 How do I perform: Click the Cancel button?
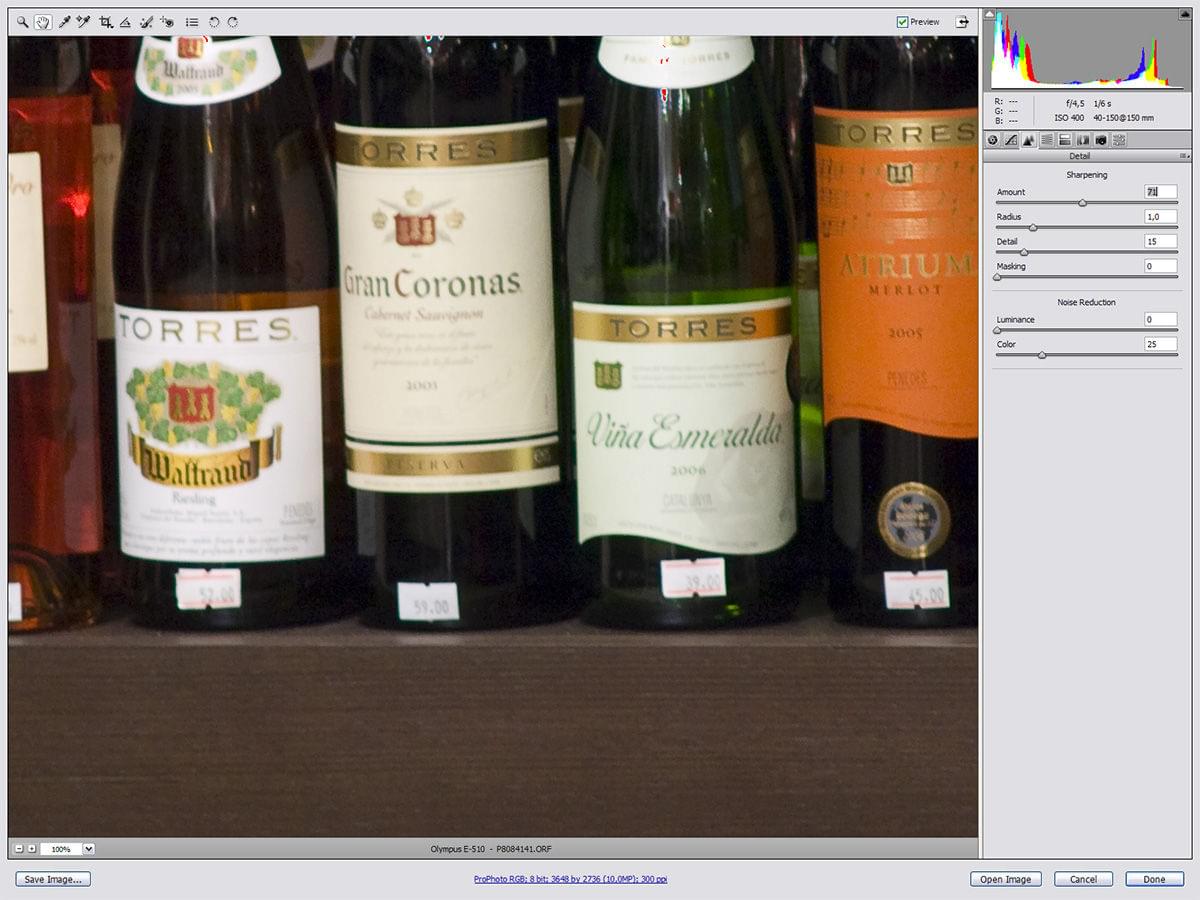pyautogui.click(x=1083, y=879)
